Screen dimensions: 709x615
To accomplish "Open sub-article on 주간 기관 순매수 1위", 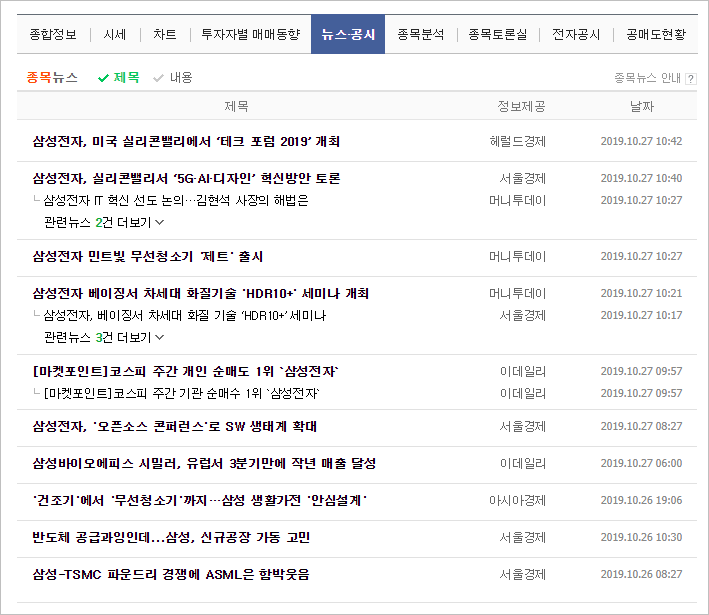I will pos(181,393).
